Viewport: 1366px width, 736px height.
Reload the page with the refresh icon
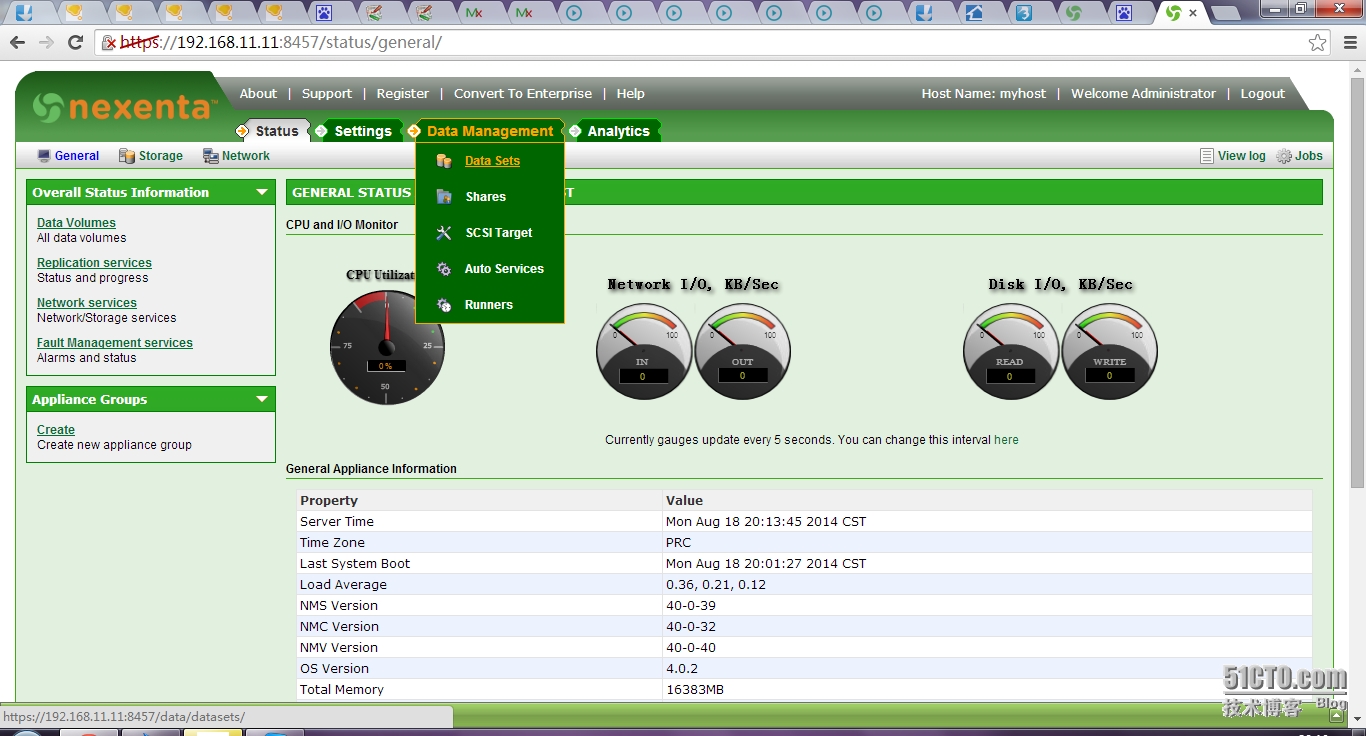click(75, 42)
